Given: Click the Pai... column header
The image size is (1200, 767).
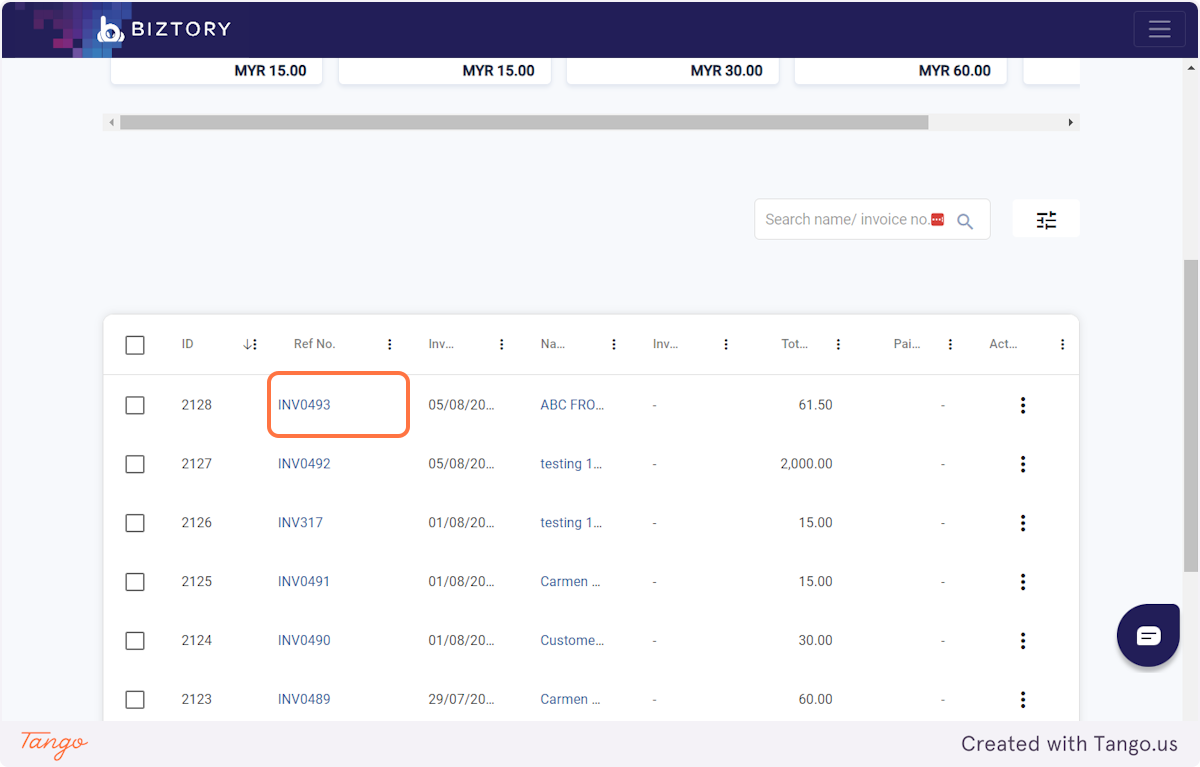Looking at the screenshot, I should [906, 344].
